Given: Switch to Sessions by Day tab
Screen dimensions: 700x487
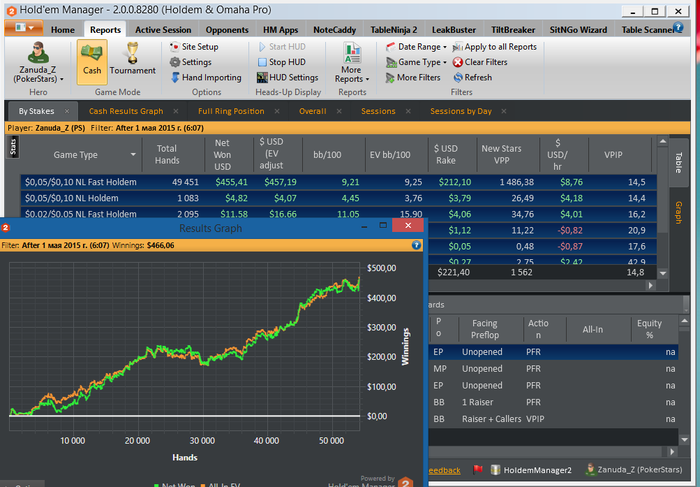Looking at the screenshot, I should coord(461,111).
